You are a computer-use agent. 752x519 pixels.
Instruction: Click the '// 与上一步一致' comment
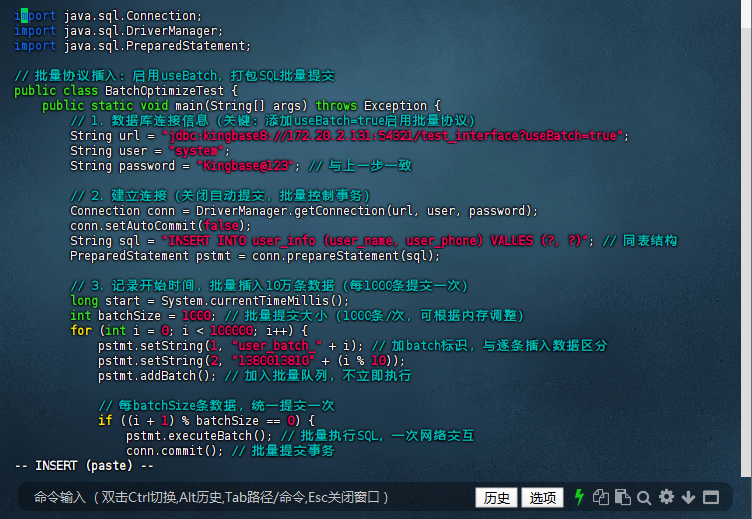pos(360,165)
